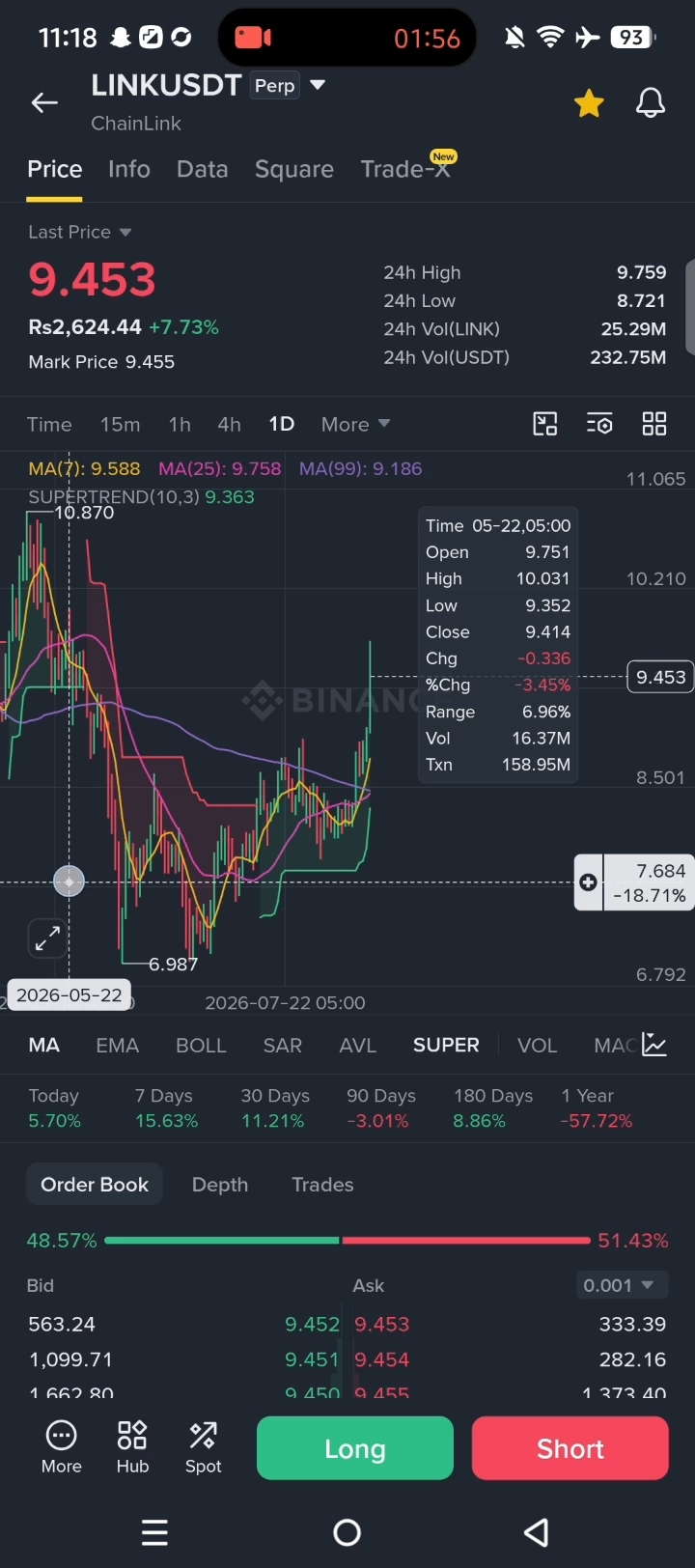This screenshot has height=1568, width=695.
Task: Toggle the BOLL indicator
Action: point(201,1045)
